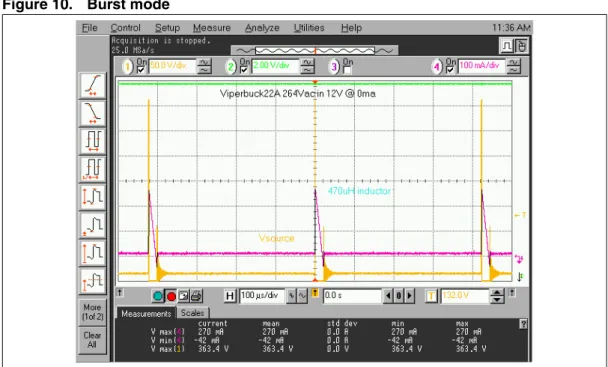Click the 0.0 s delay field
Viewport: 608px width, 367px height.
(x=352, y=296)
